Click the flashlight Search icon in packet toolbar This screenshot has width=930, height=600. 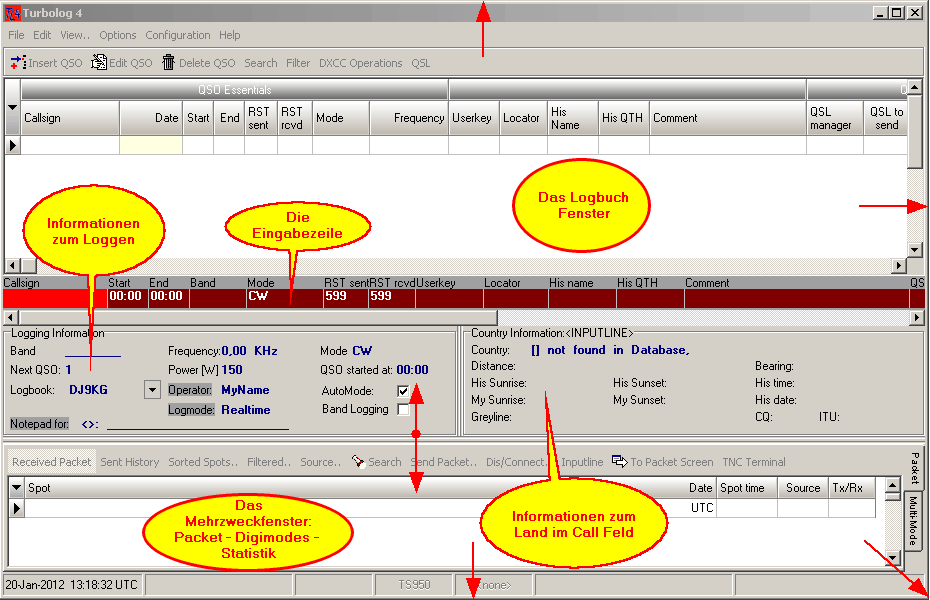coord(358,461)
